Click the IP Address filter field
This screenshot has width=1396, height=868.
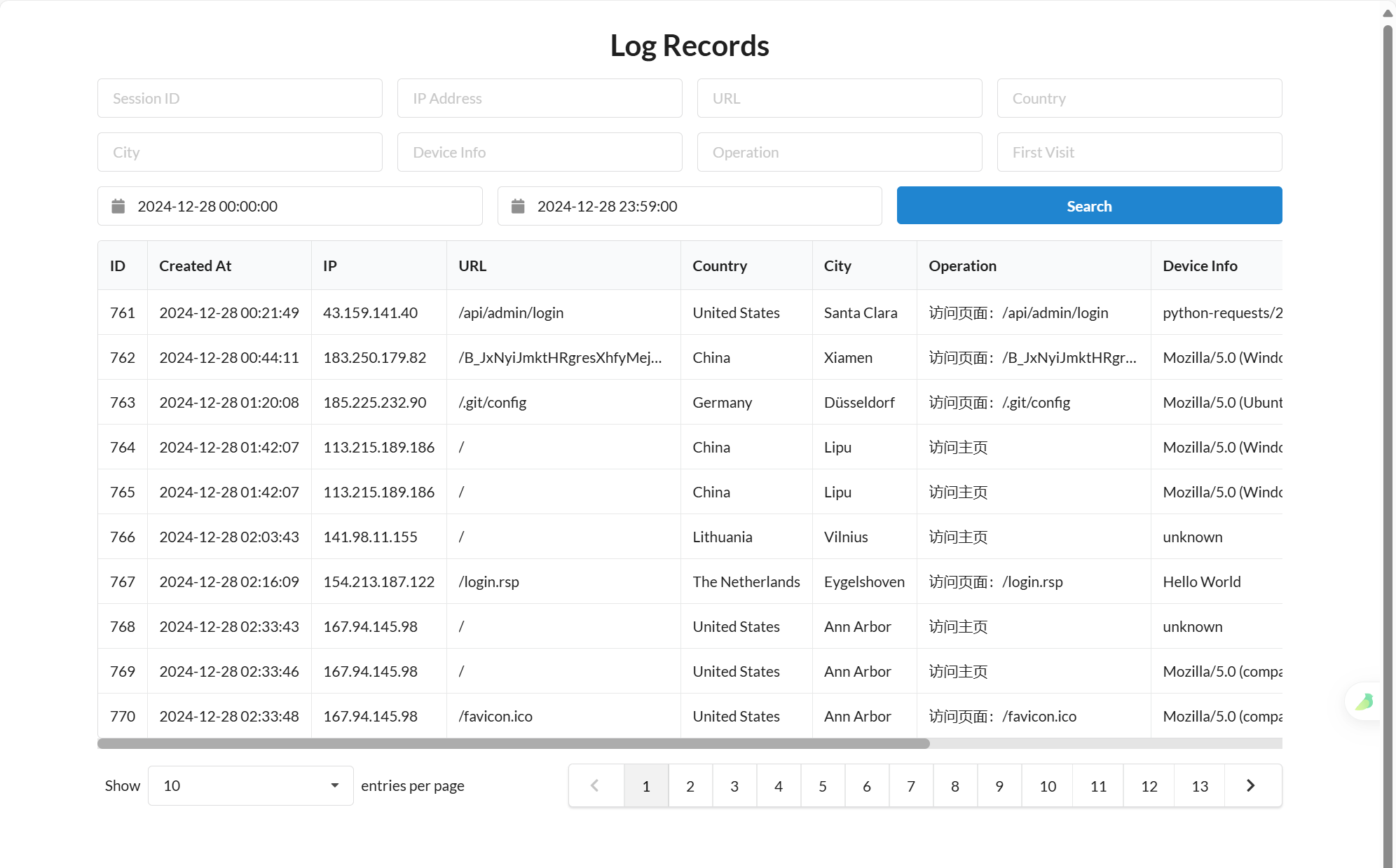(540, 98)
